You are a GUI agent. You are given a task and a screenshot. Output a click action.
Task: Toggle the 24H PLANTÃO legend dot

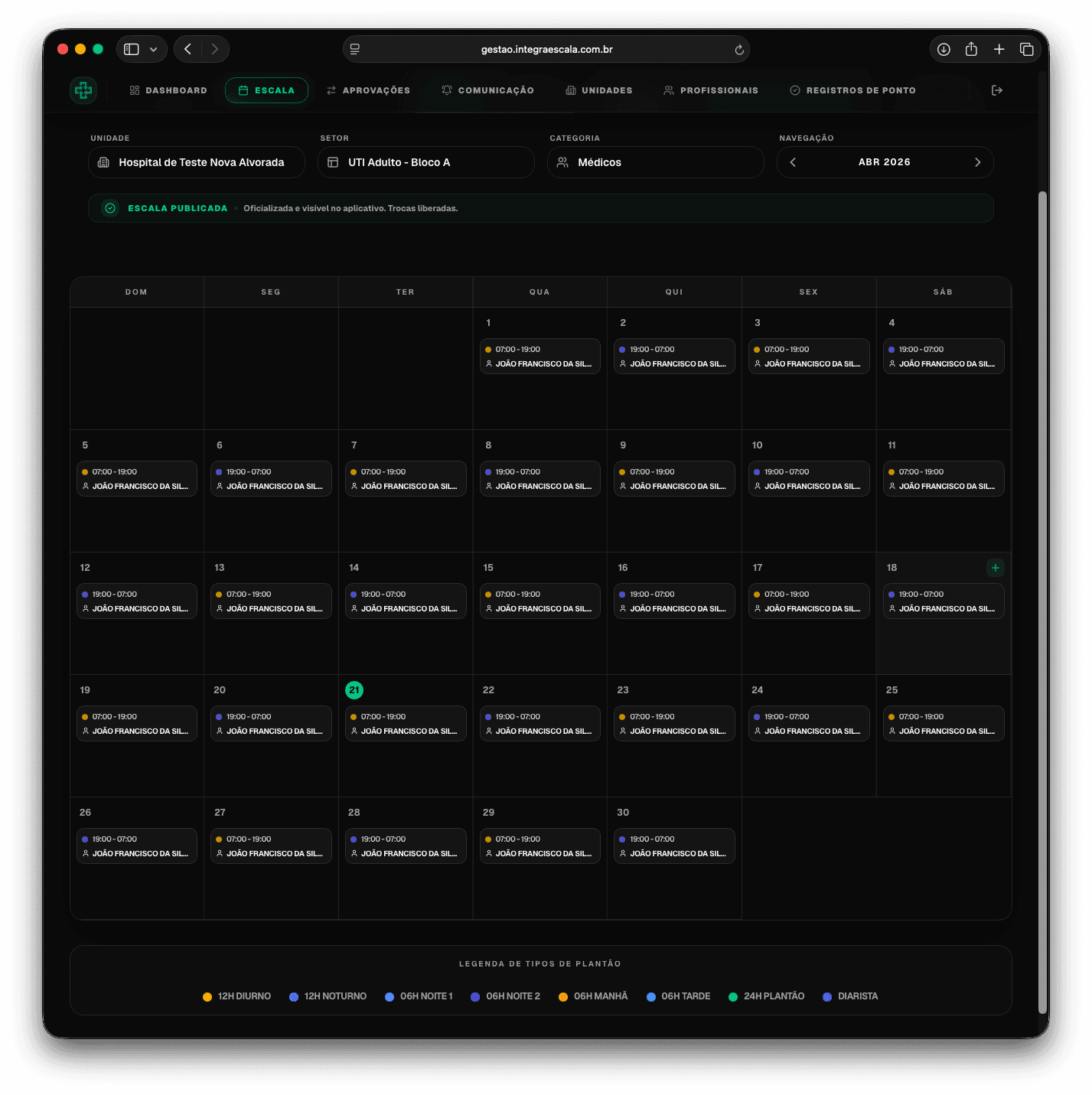pos(733,996)
